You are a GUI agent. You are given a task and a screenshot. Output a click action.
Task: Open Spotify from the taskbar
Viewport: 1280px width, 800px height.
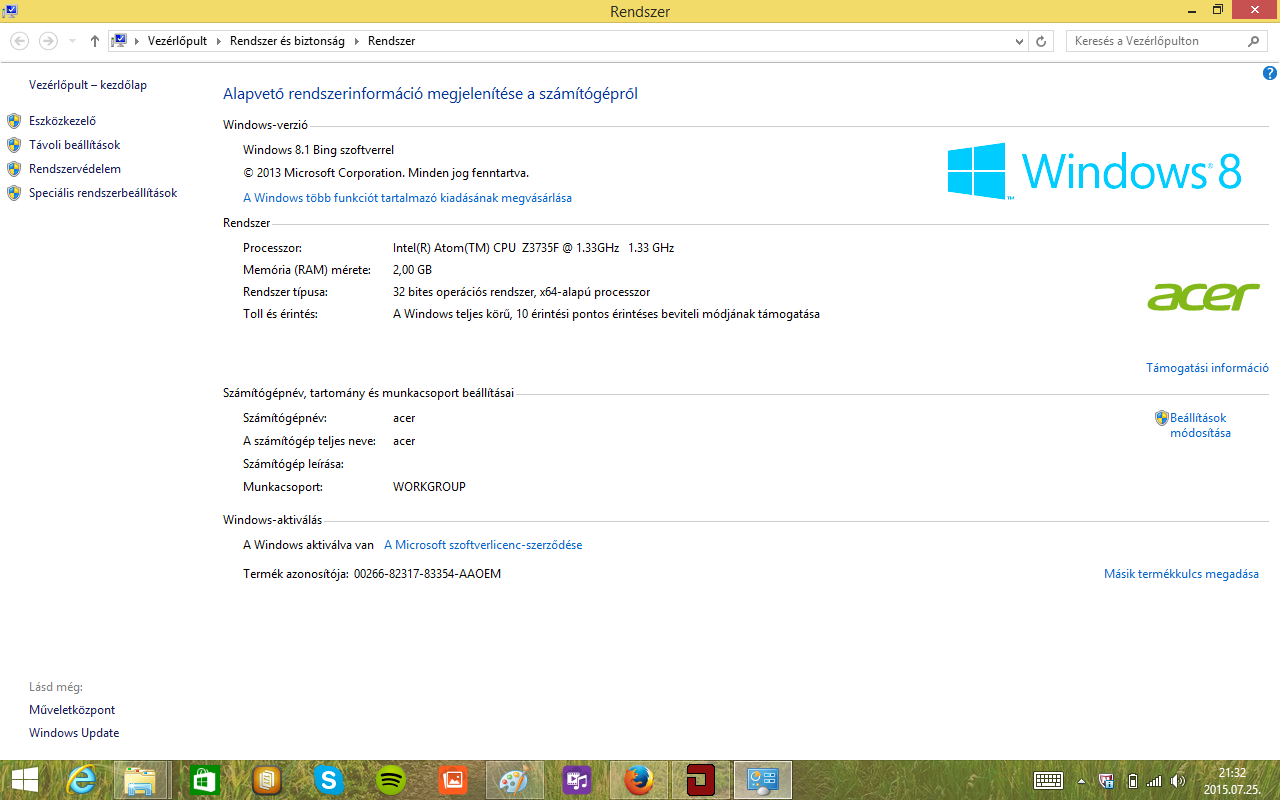pos(390,780)
